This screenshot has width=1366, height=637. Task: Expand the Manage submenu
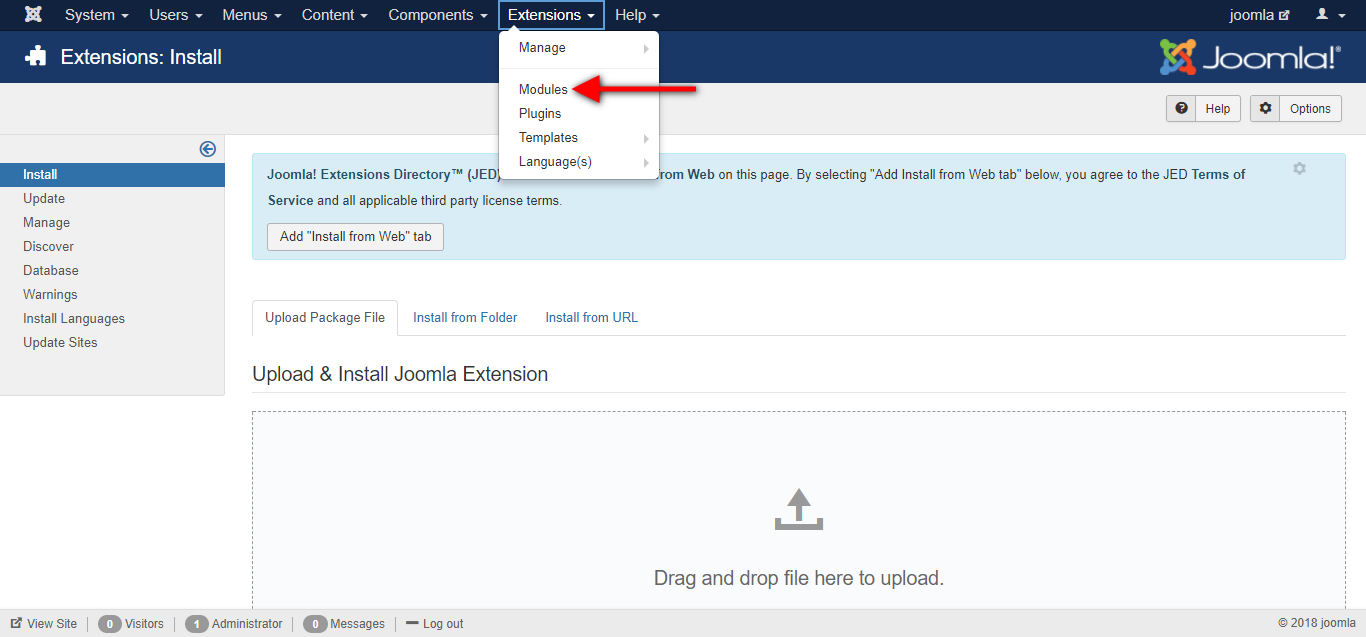click(x=579, y=48)
